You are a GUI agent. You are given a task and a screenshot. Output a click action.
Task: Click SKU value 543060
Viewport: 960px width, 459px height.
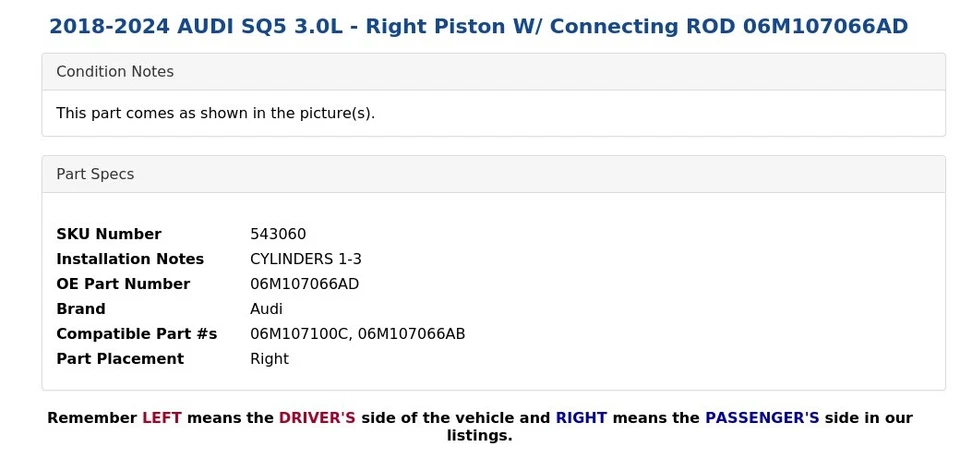pyautogui.click(x=278, y=234)
